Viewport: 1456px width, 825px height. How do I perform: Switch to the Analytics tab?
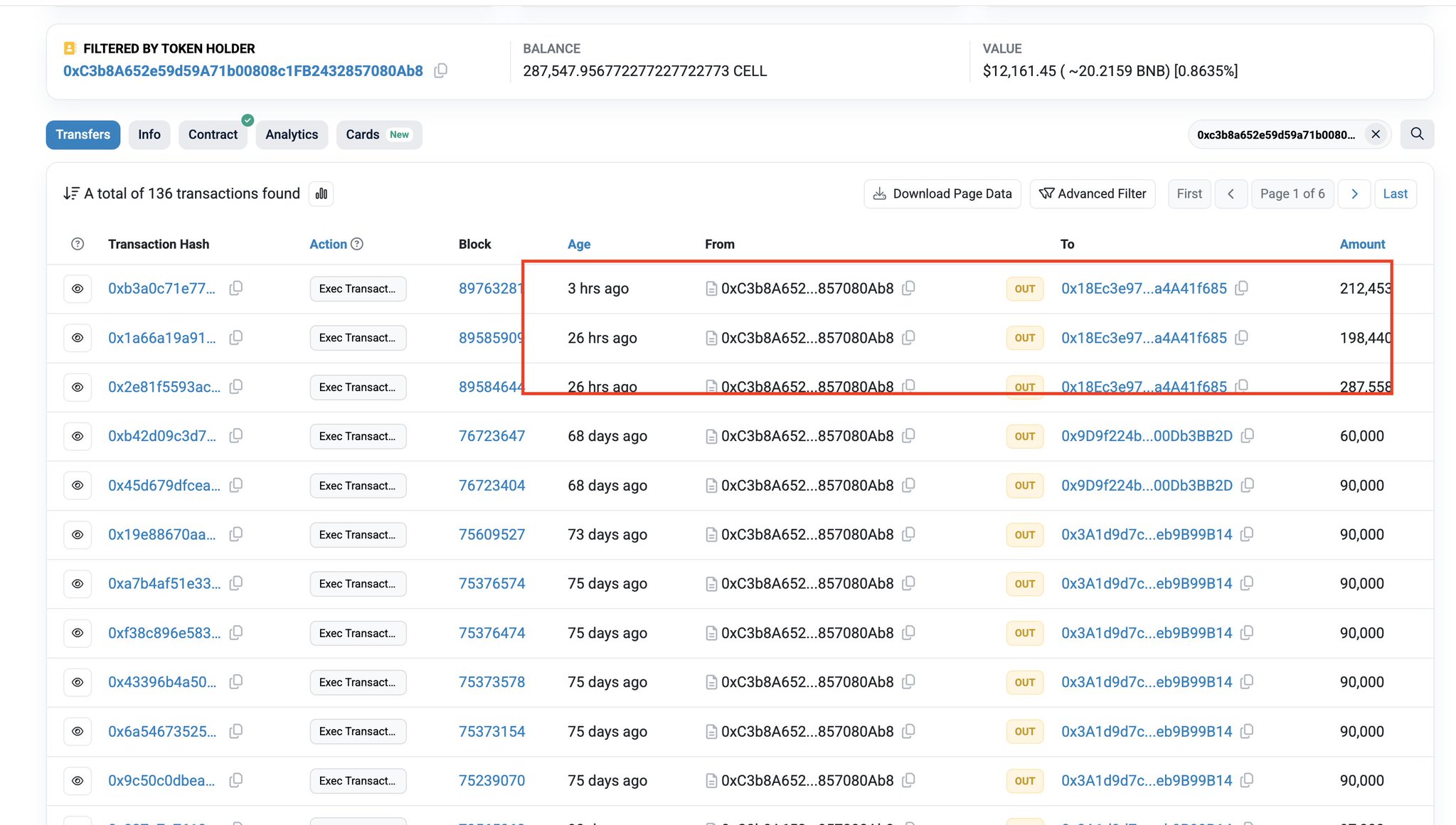pyautogui.click(x=292, y=134)
